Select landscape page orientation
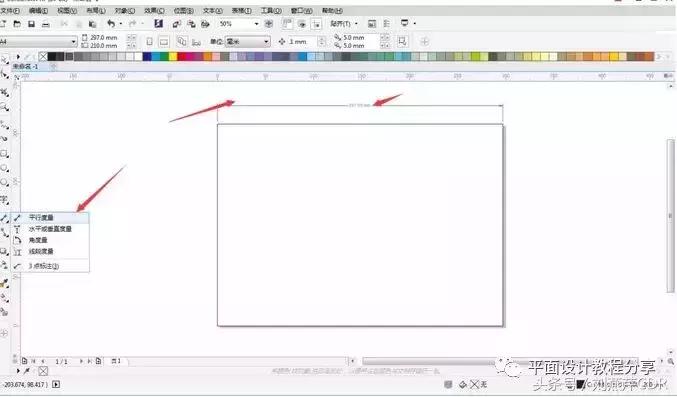 [x=164, y=42]
